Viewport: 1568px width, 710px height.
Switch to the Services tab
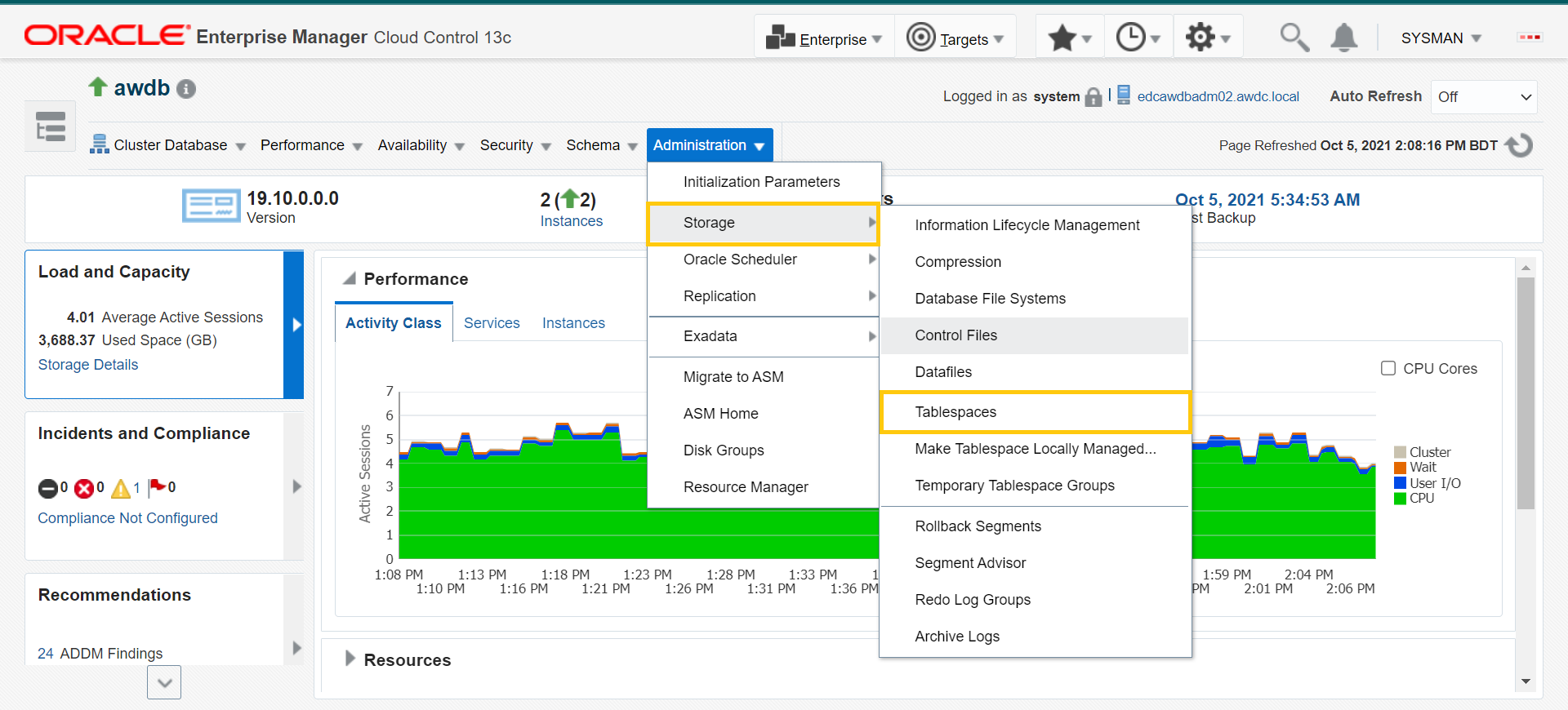click(x=492, y=323)
